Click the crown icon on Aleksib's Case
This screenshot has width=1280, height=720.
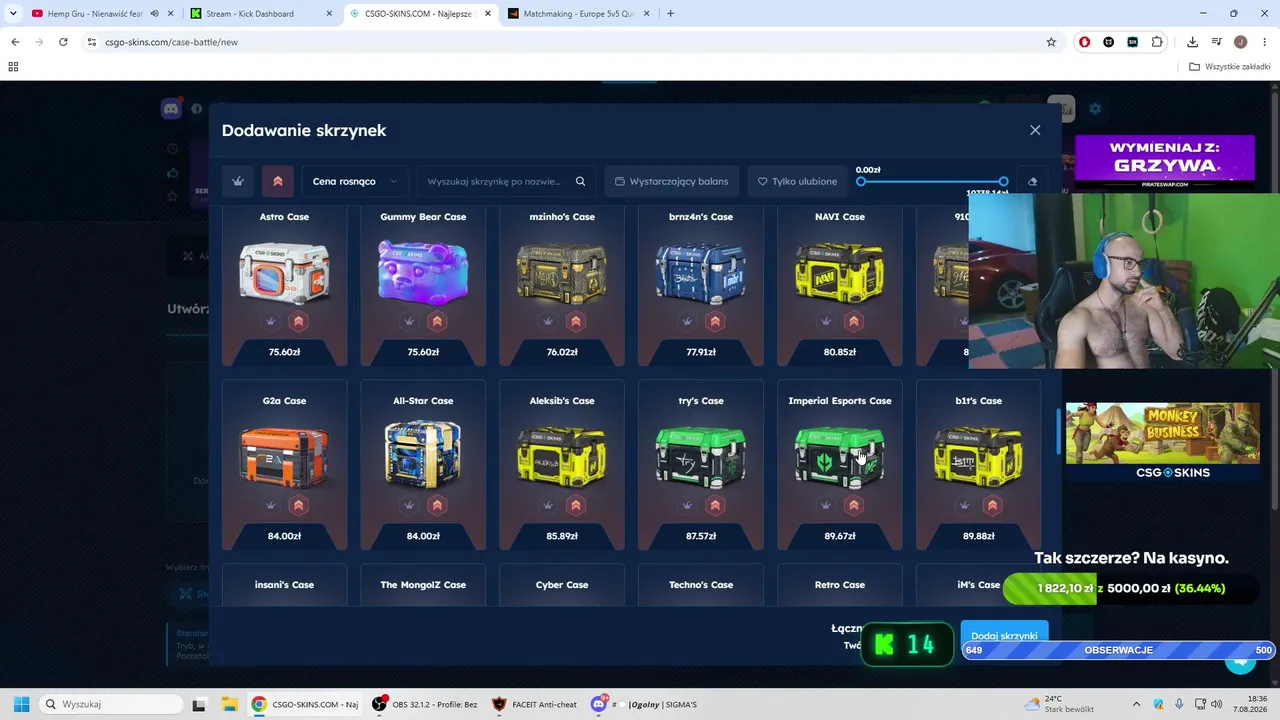tap(548, 505)
